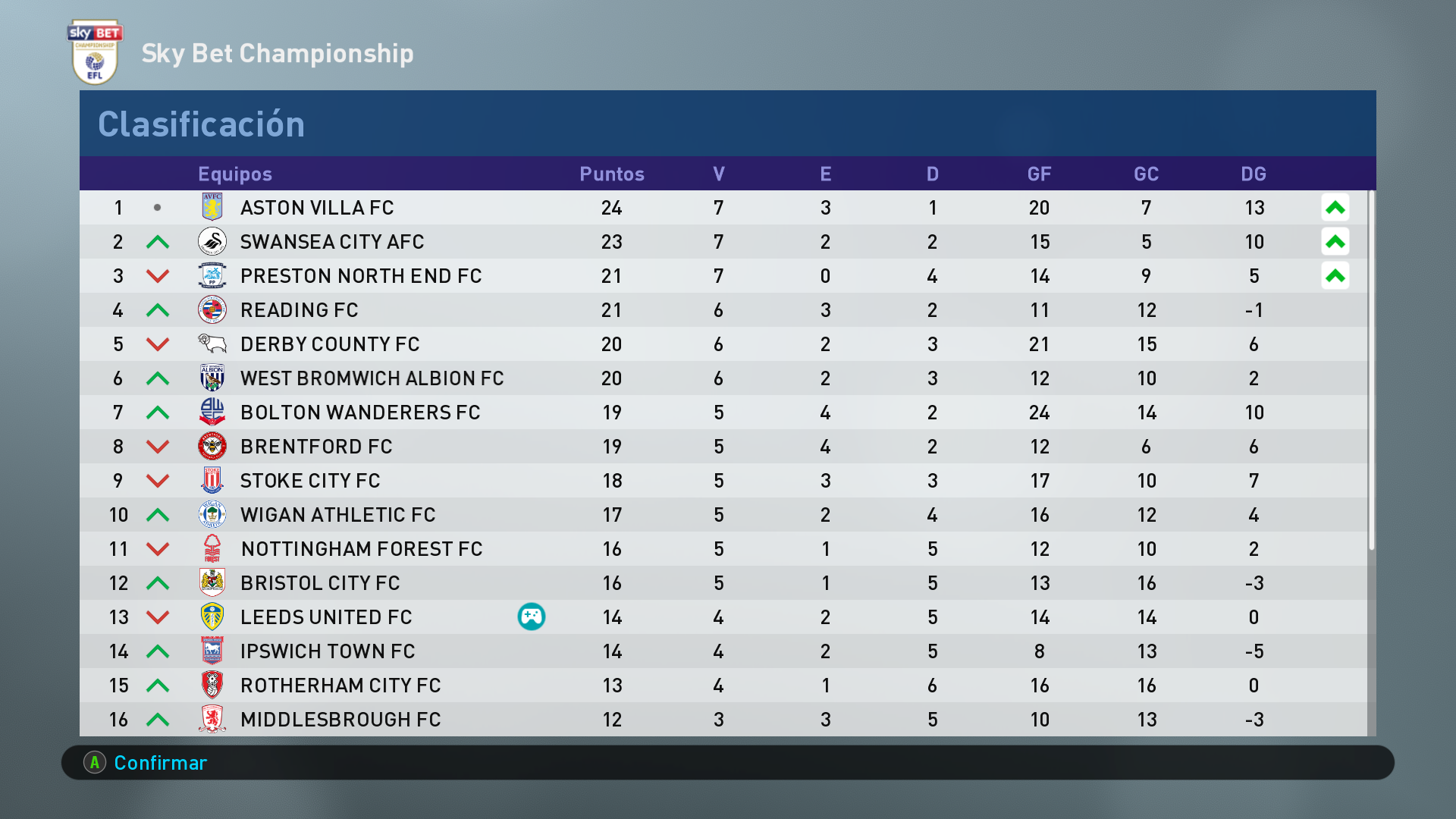Click the table's vertical scrollbar thumb
This screenshot has height=819, width=1456.
click(x=1371, y=370)
